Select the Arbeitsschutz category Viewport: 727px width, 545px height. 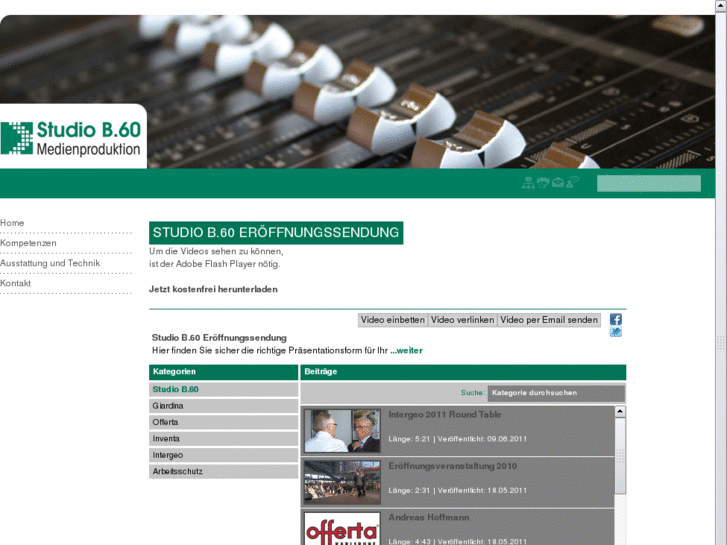(223, 471)
